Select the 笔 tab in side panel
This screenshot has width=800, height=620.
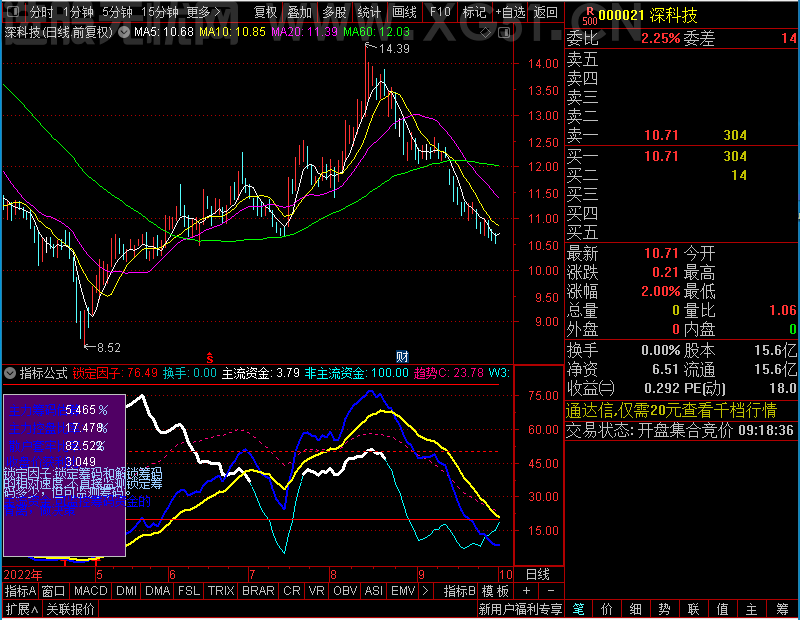578,609
